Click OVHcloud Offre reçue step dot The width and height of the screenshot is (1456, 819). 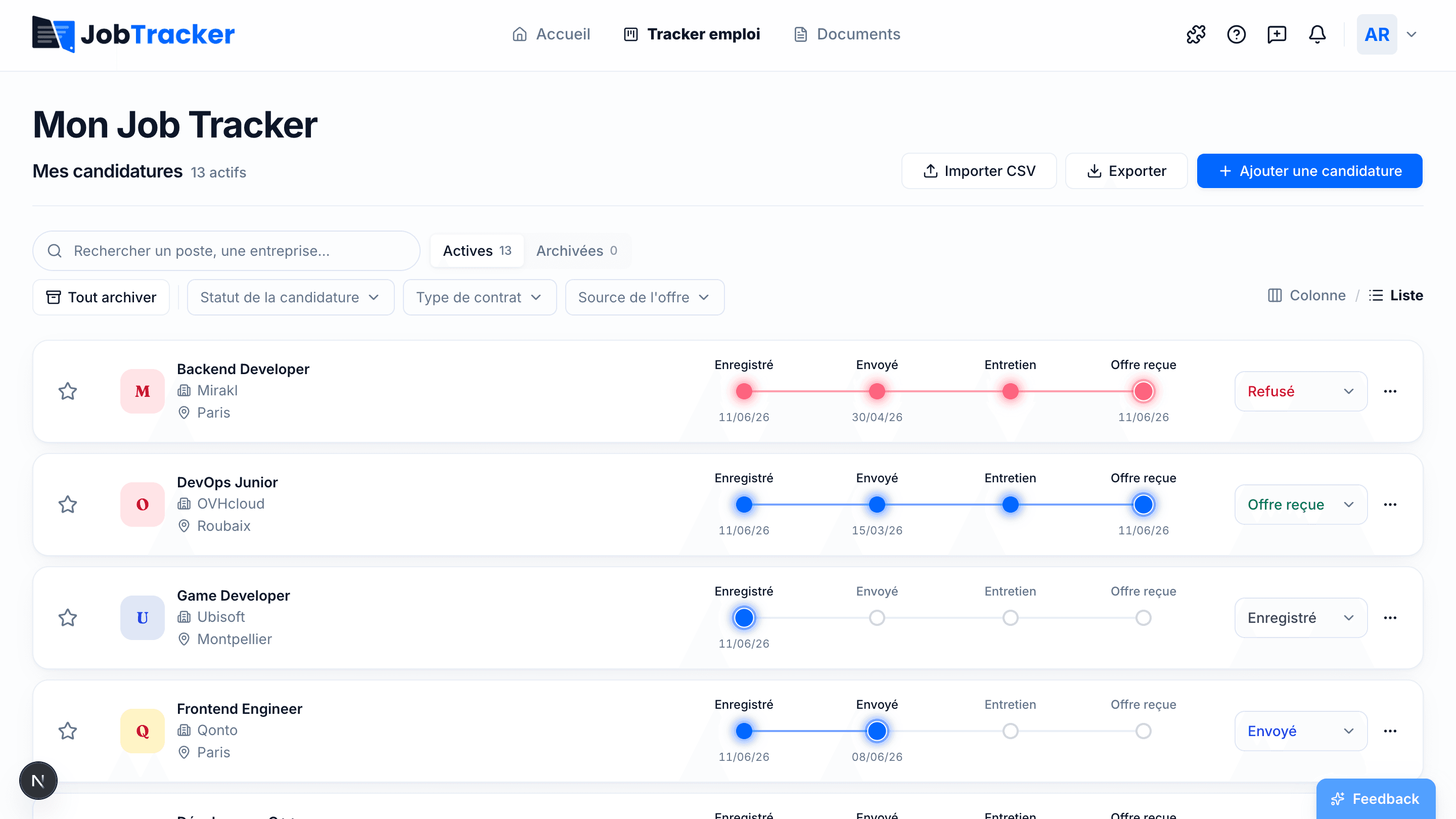[1144, 504]
